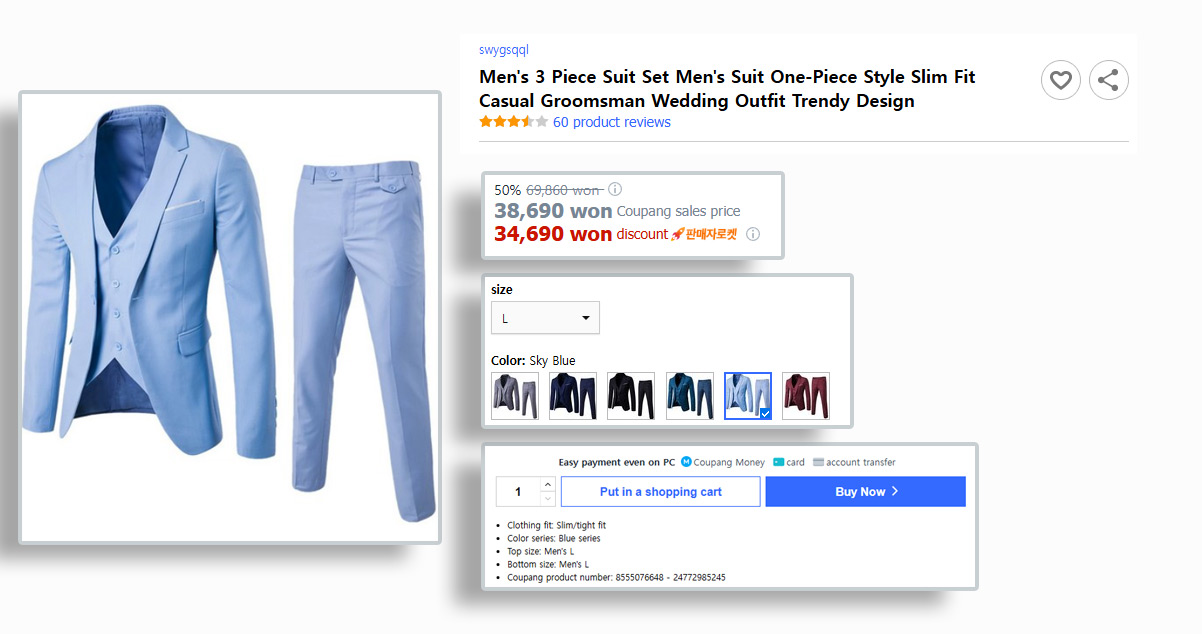Select the navy suit color option
The height and width of the screenshot is (634, 1202).
click(573, 396)
